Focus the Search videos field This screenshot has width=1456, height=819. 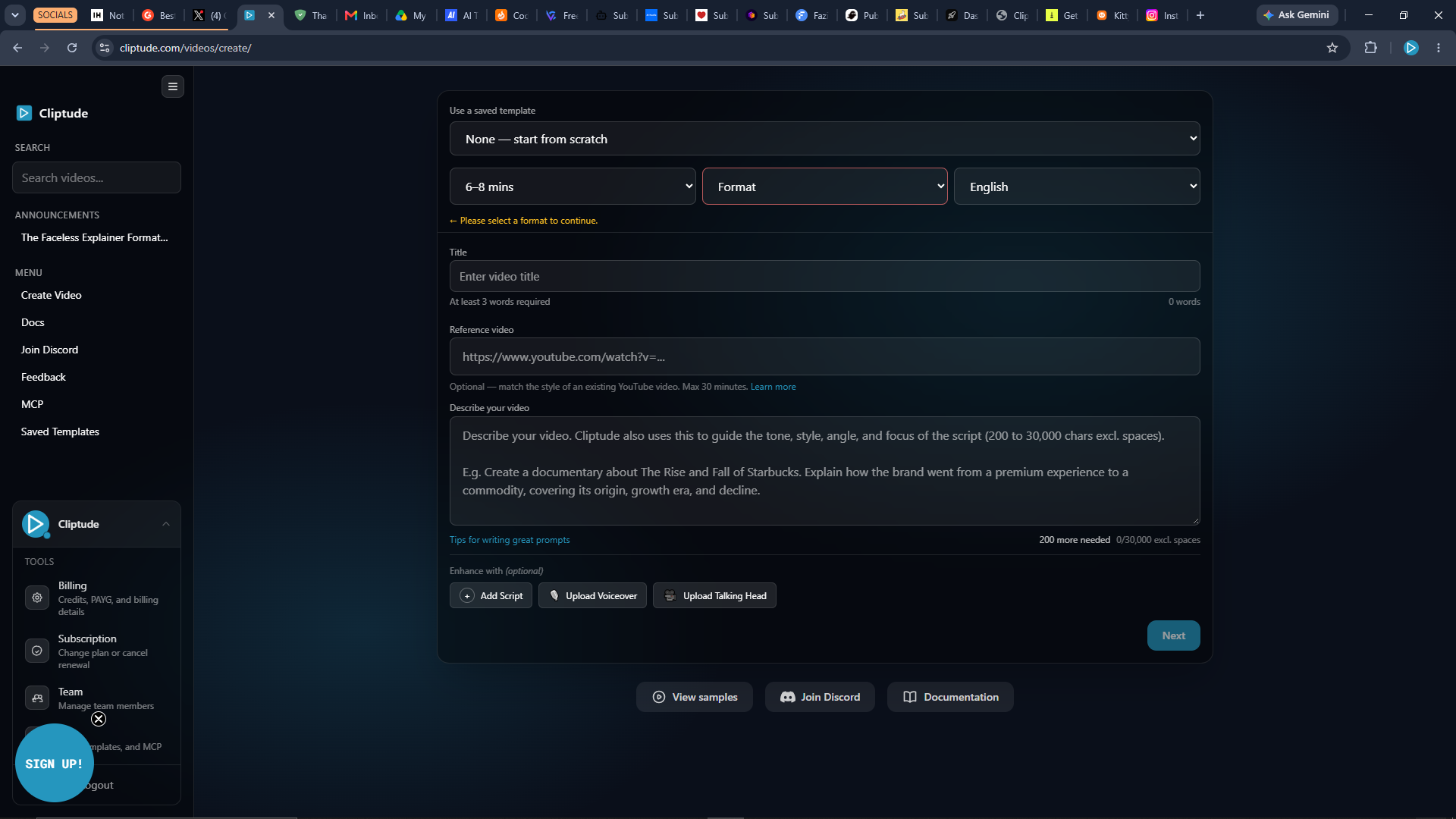[96, 177]
